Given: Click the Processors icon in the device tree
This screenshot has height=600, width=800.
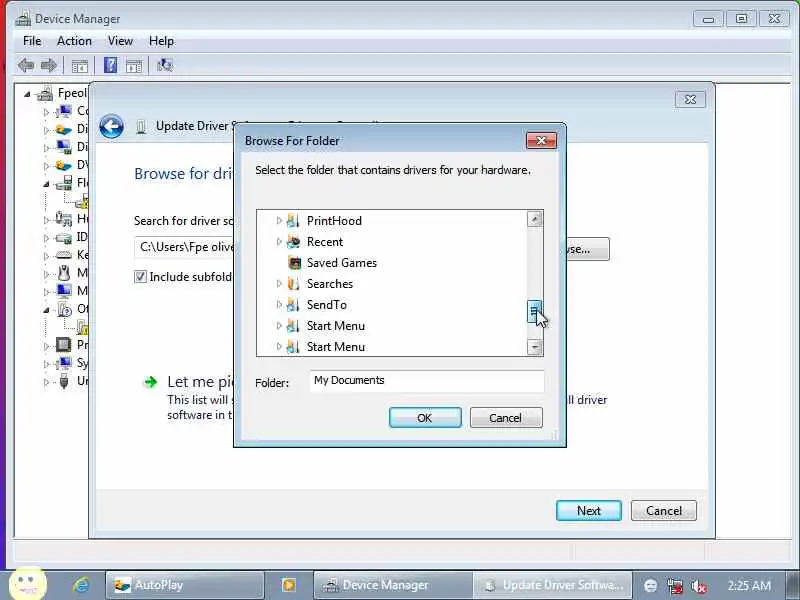Looking at the screenshot, I should (63, 345).
